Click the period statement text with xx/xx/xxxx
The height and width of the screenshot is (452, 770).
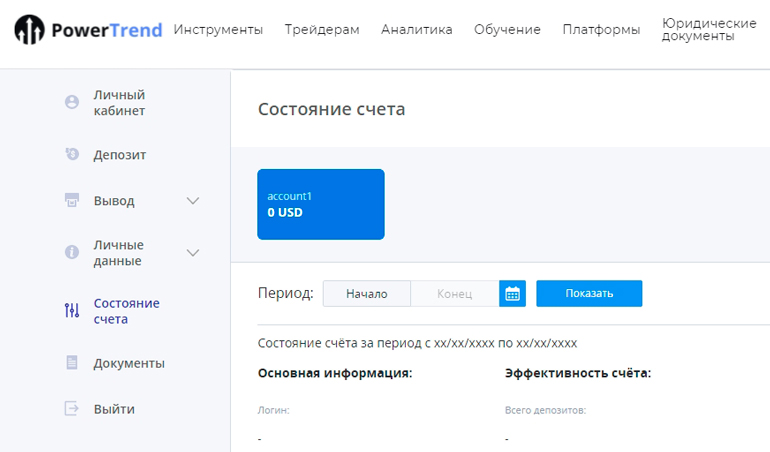[417, 343]
